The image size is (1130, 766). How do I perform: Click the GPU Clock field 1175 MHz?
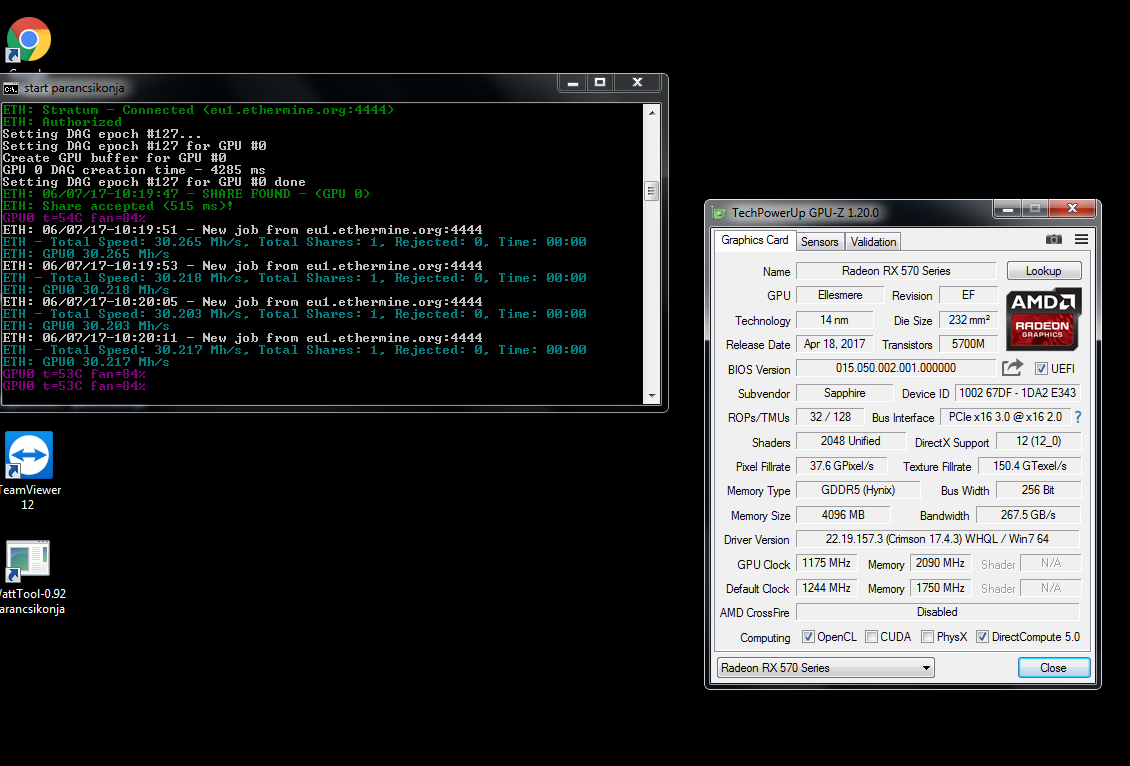click(826, 564)
